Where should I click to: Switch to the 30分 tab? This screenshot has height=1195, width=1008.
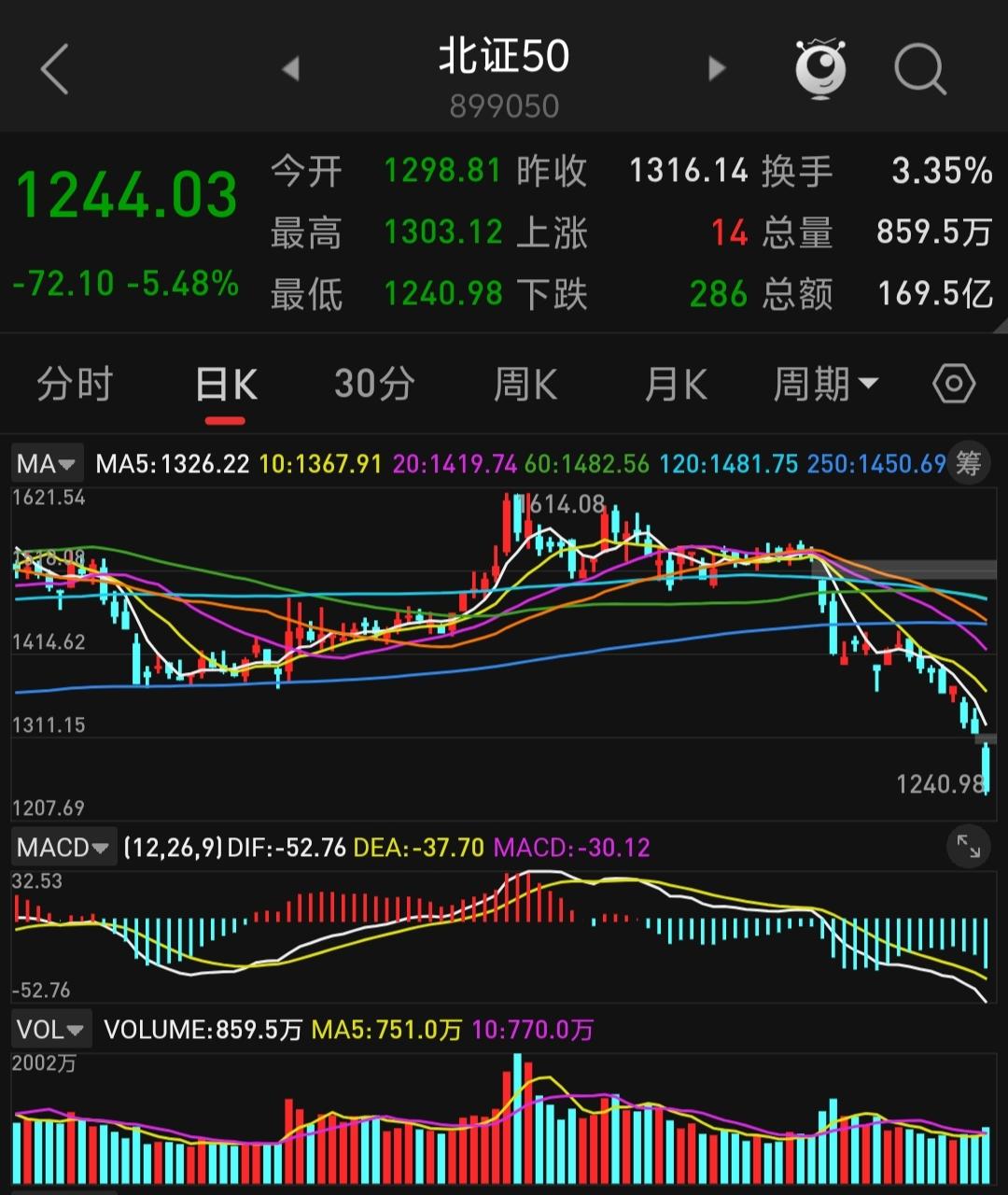(374, 385)
